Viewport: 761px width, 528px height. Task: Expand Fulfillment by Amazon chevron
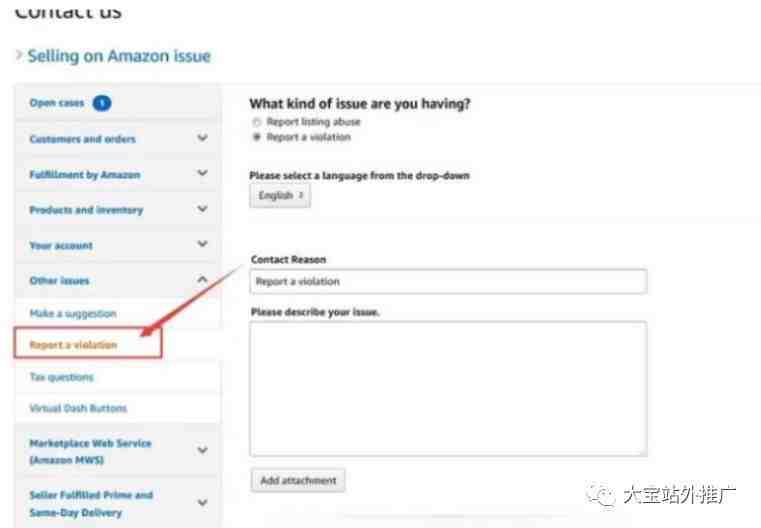click(x=202, y=173)
